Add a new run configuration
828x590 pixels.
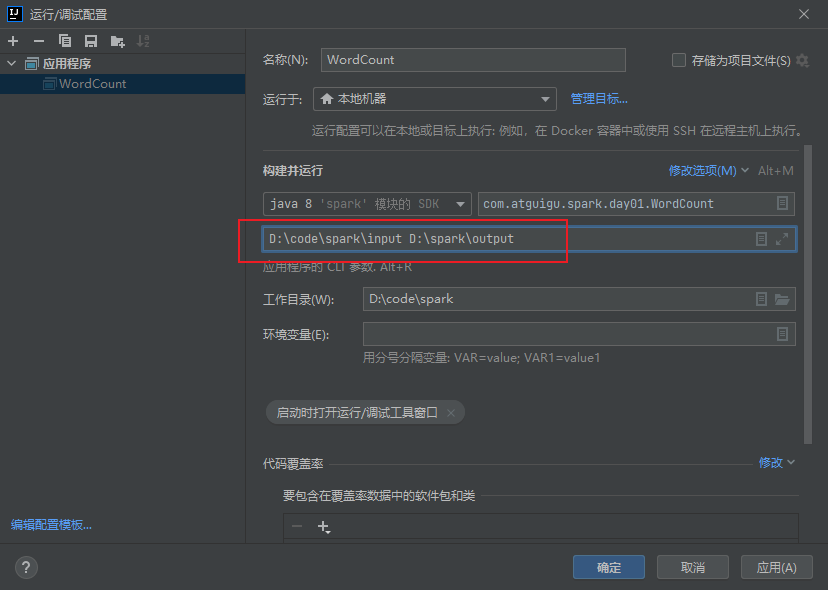click(13, 41)
